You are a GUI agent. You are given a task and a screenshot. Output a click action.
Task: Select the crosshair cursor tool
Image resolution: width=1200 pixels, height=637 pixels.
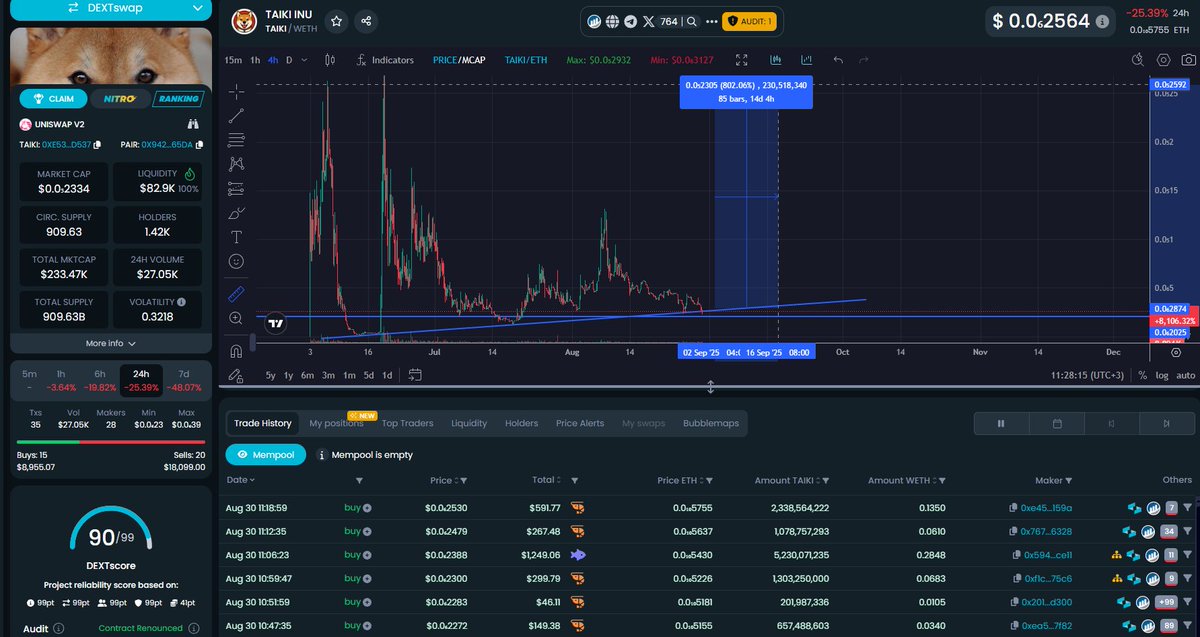click(236, 91)
